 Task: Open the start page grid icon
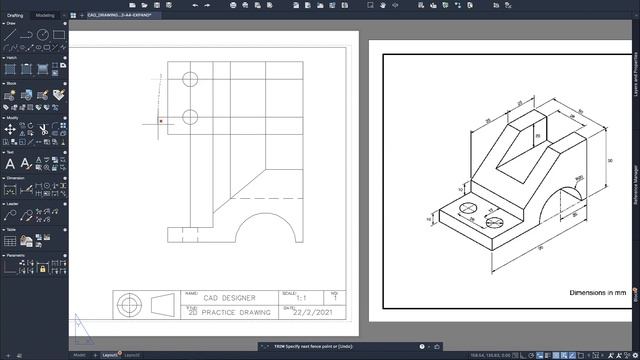tap(73, 16)
